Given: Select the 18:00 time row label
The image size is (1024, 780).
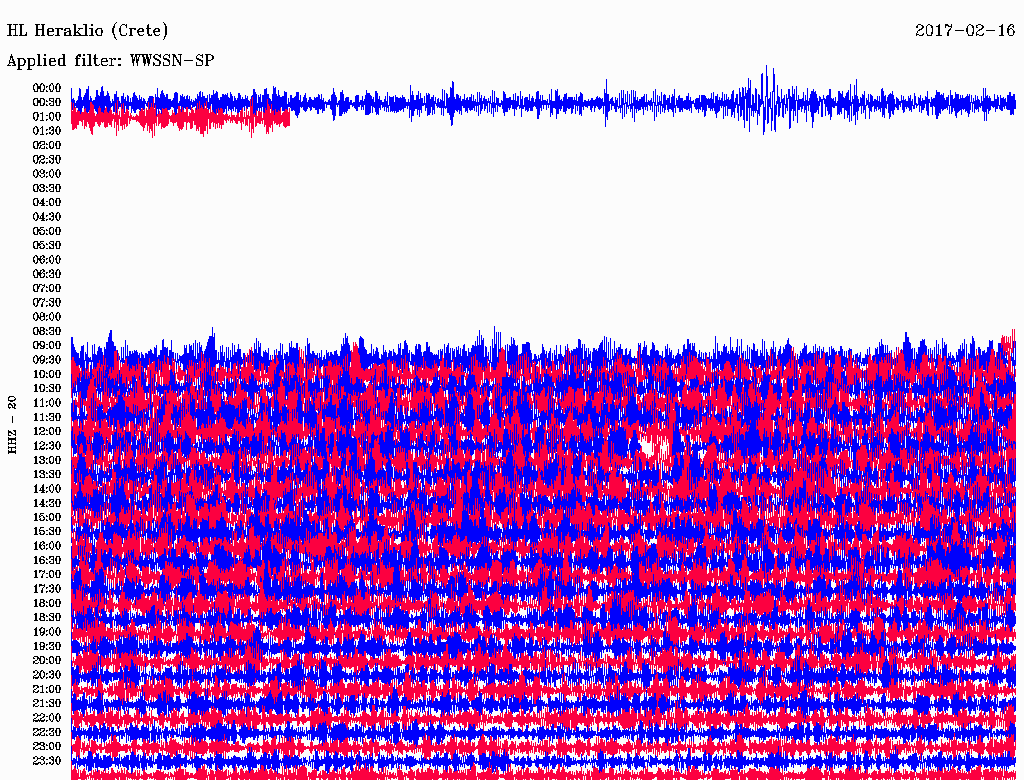Looking at the screenshot, I should [x=47, y=603].
